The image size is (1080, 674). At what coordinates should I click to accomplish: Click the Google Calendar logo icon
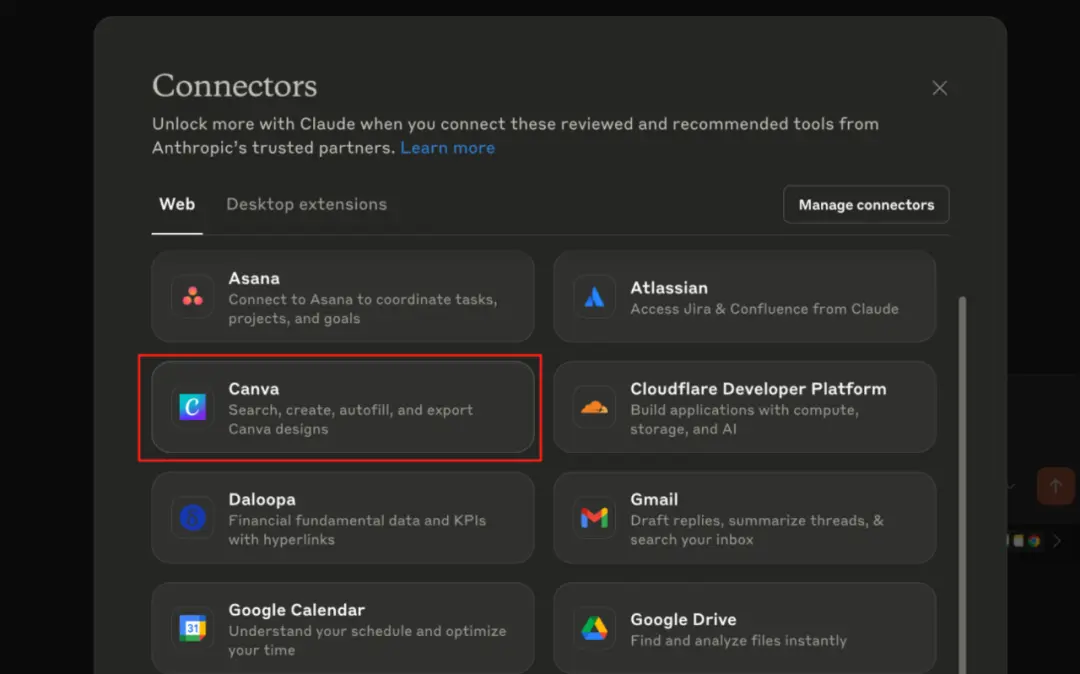[x=193, y=628]
